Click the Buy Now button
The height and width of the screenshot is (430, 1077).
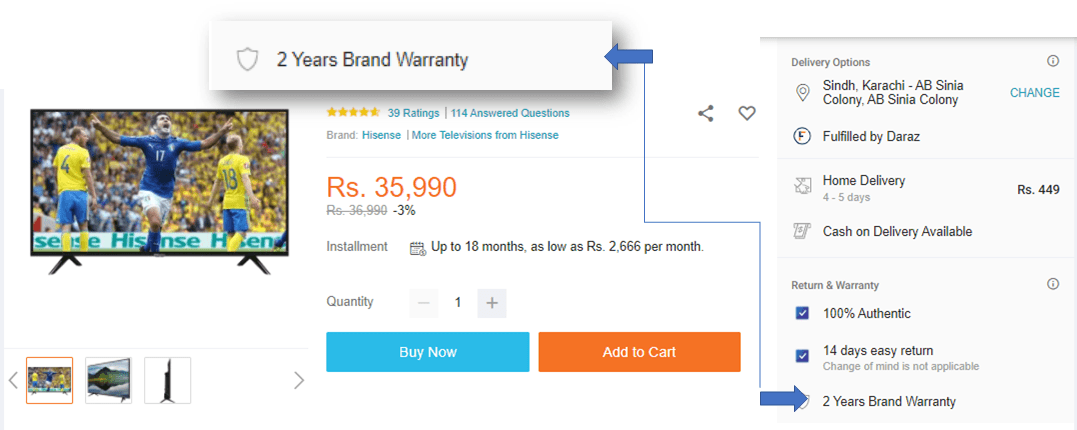coord(427,352)
